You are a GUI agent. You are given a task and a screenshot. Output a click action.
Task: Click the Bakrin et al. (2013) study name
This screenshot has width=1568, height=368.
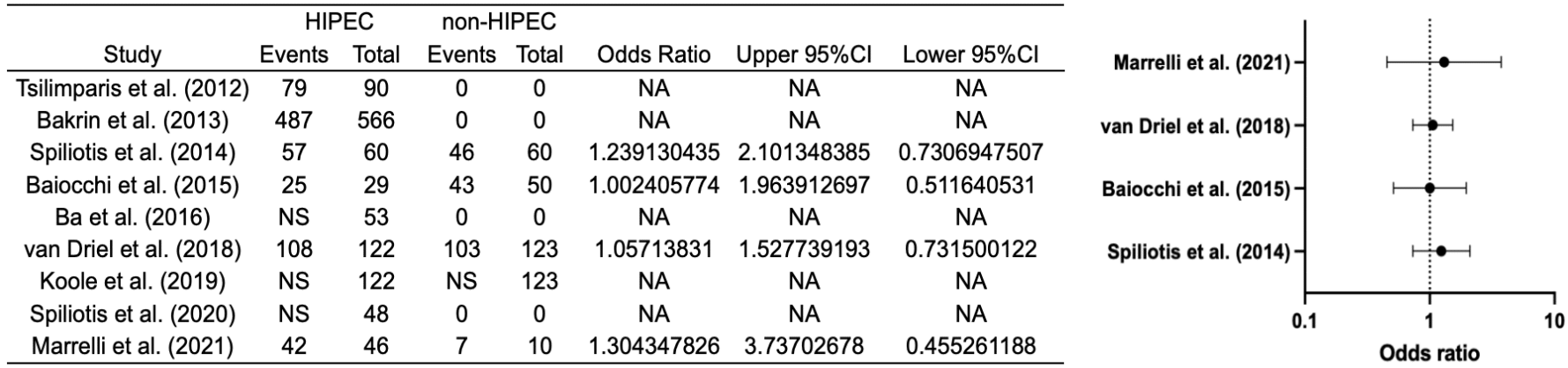pyautogui.click(x=132, y=120)
